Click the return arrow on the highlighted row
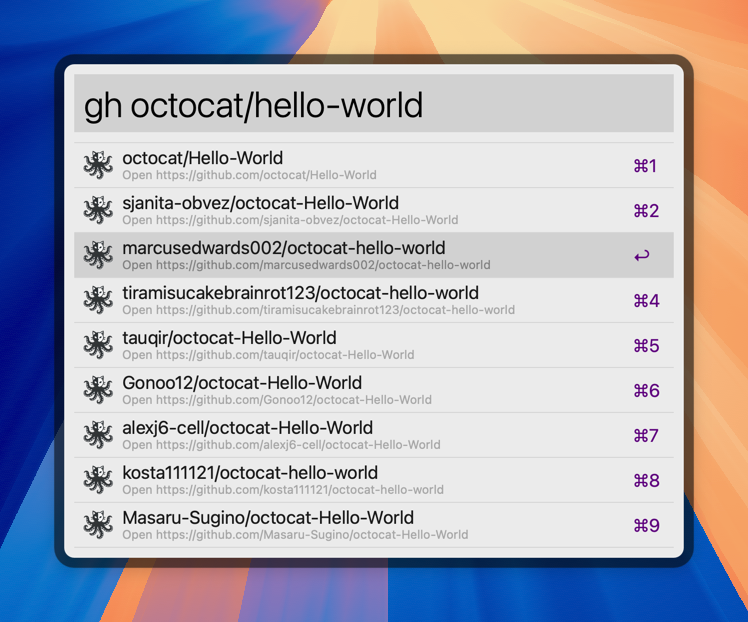This screenshot has height=622, width=748. 642,256
